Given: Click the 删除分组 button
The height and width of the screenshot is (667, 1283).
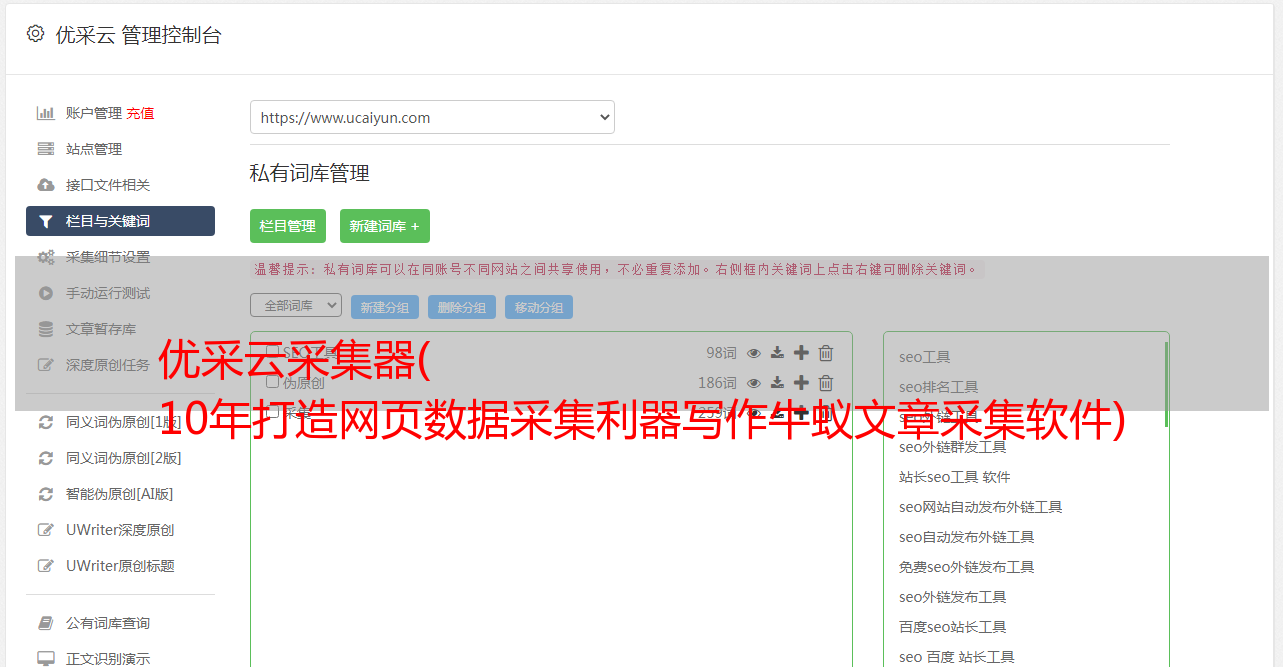Looking at the screenshot, I should coord(462,307).
